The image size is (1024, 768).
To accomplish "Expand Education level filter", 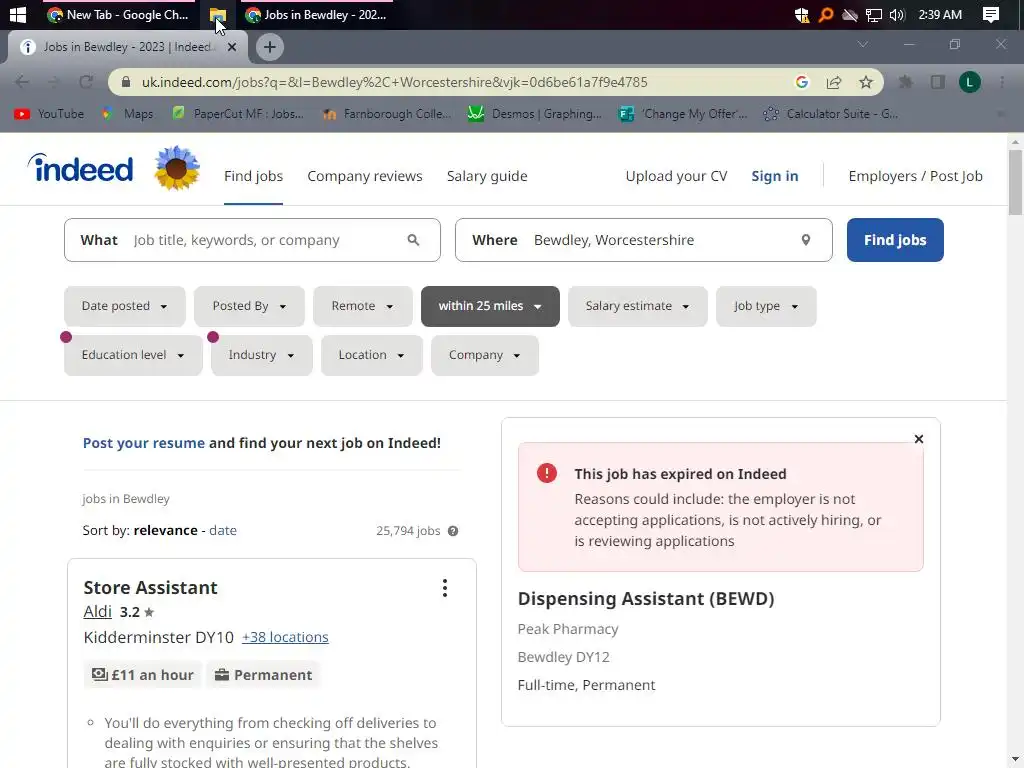I will (x=133, y=355).
